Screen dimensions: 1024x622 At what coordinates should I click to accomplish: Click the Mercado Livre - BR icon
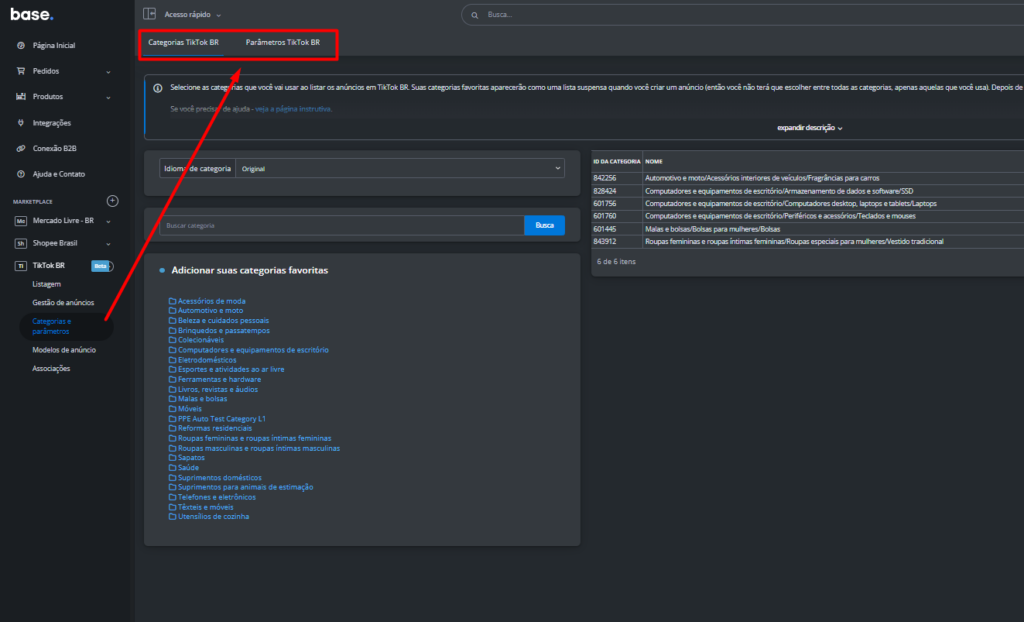[x=21, y=221]
